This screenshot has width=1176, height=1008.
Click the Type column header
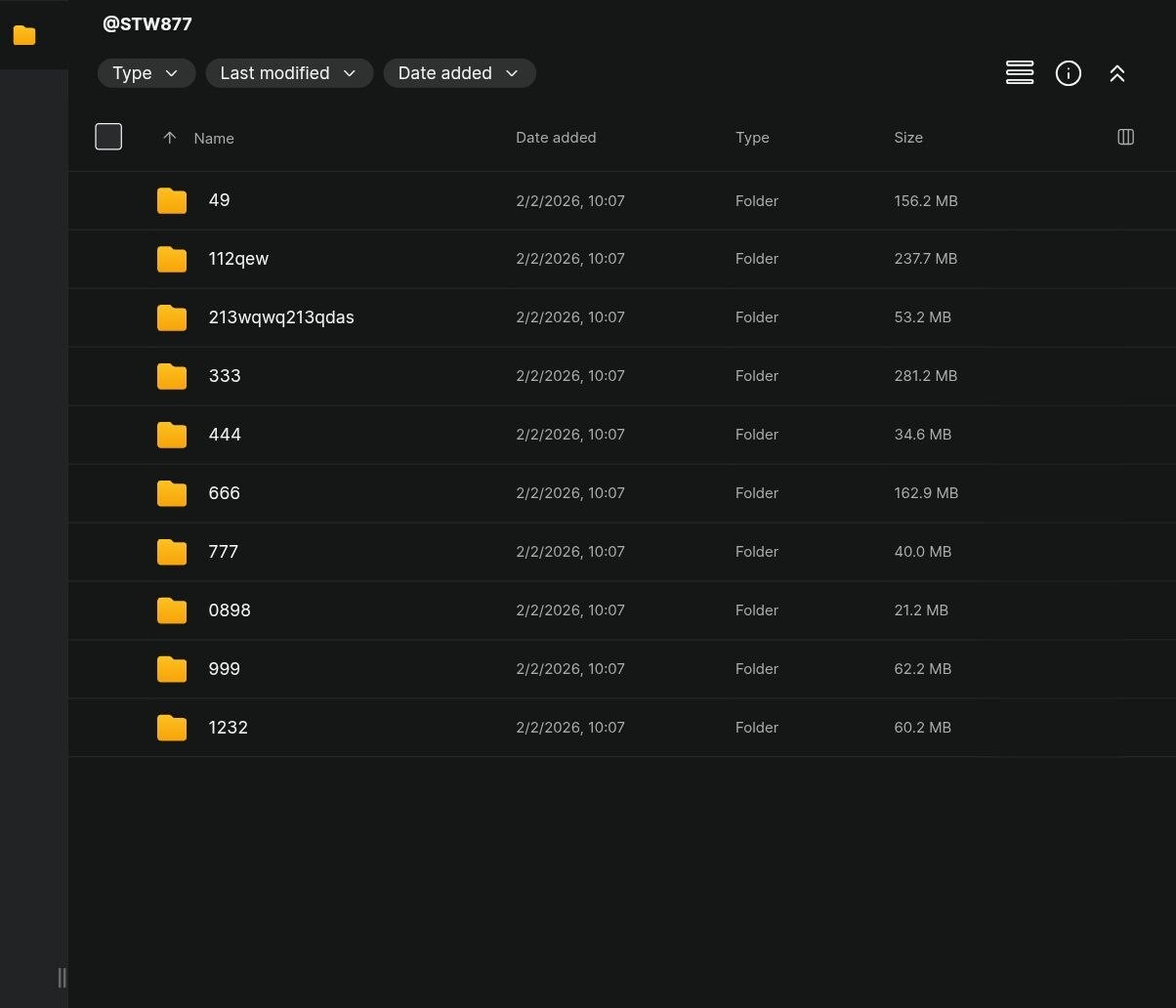751,138
